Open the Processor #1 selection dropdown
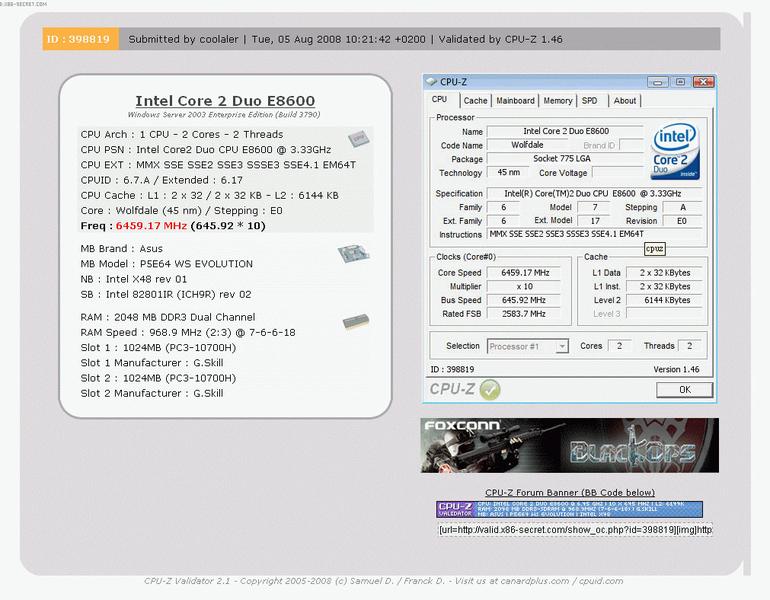Screen dimensions: 770x600 tap(562, 347)
